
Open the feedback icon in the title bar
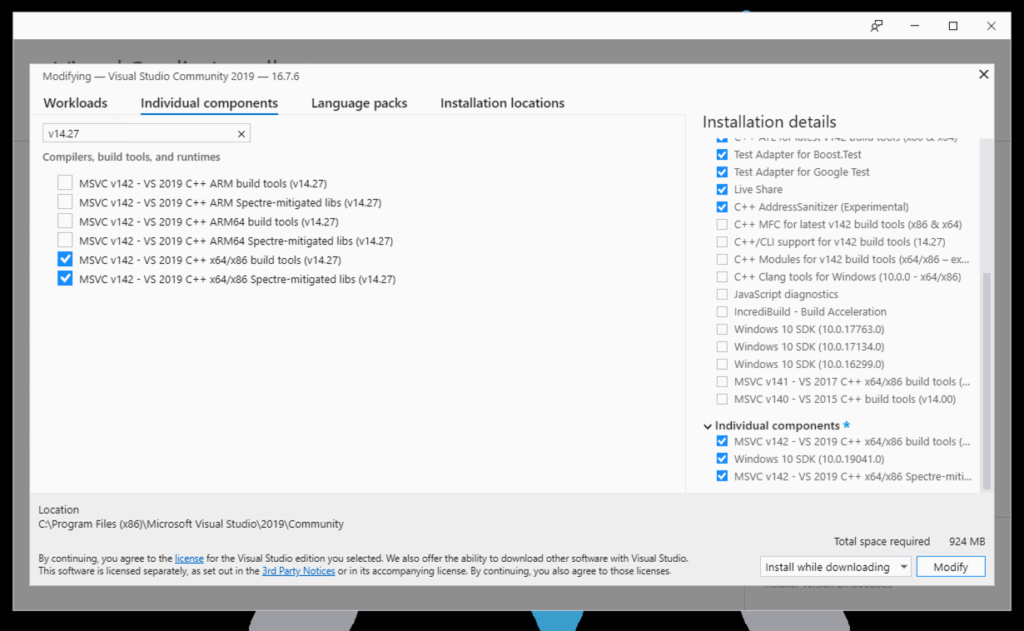pyautogui.click(x=876, y=25)
